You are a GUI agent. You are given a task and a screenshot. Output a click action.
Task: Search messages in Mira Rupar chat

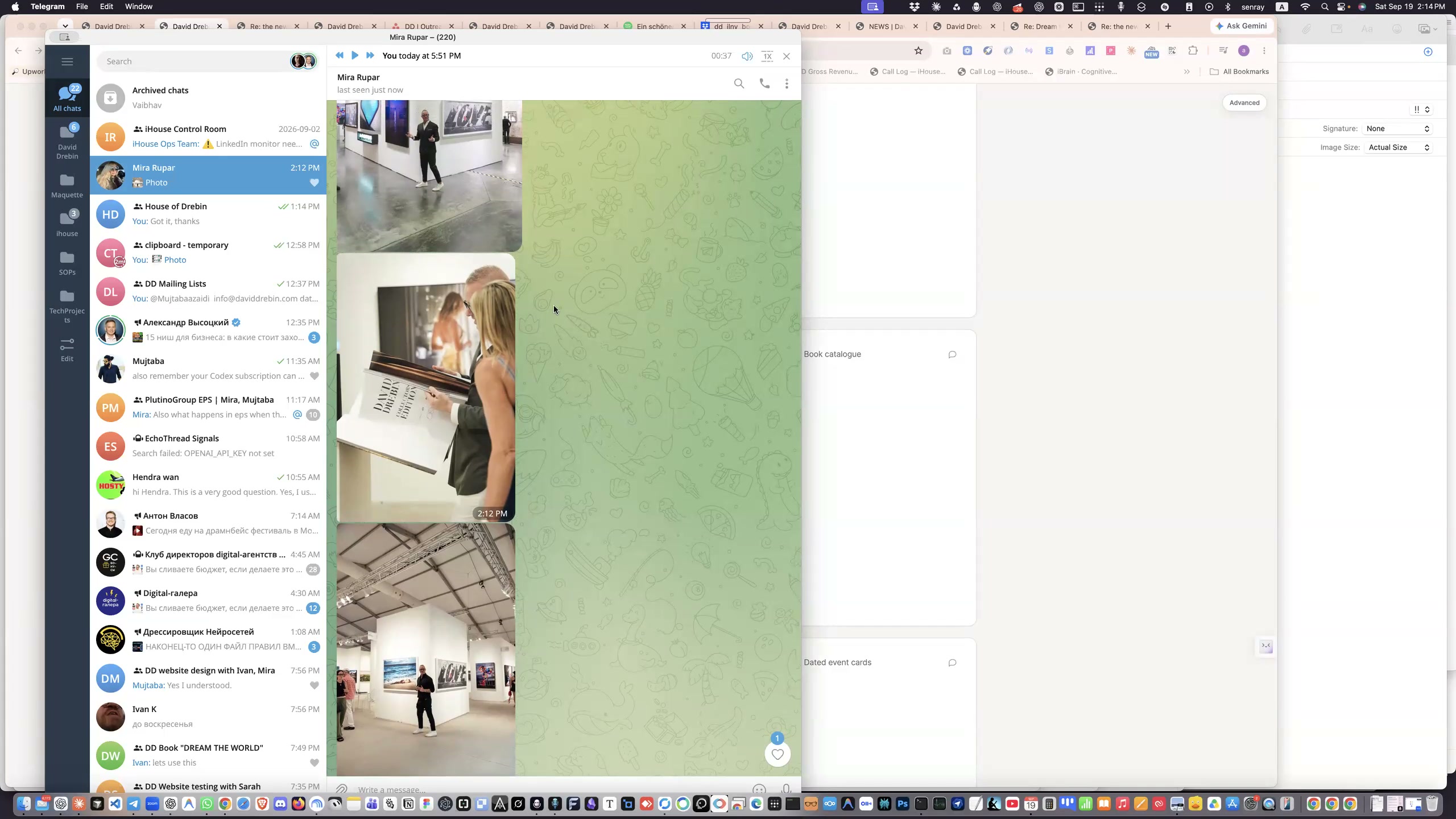(x=739, y=84)
